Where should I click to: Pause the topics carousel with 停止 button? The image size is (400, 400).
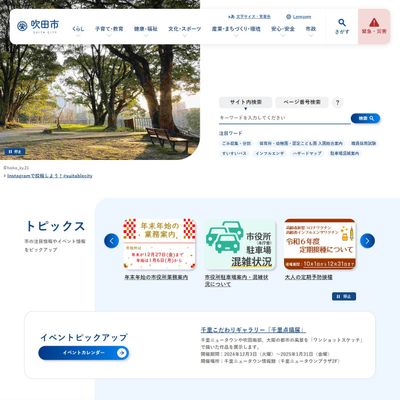pos(344,296)
